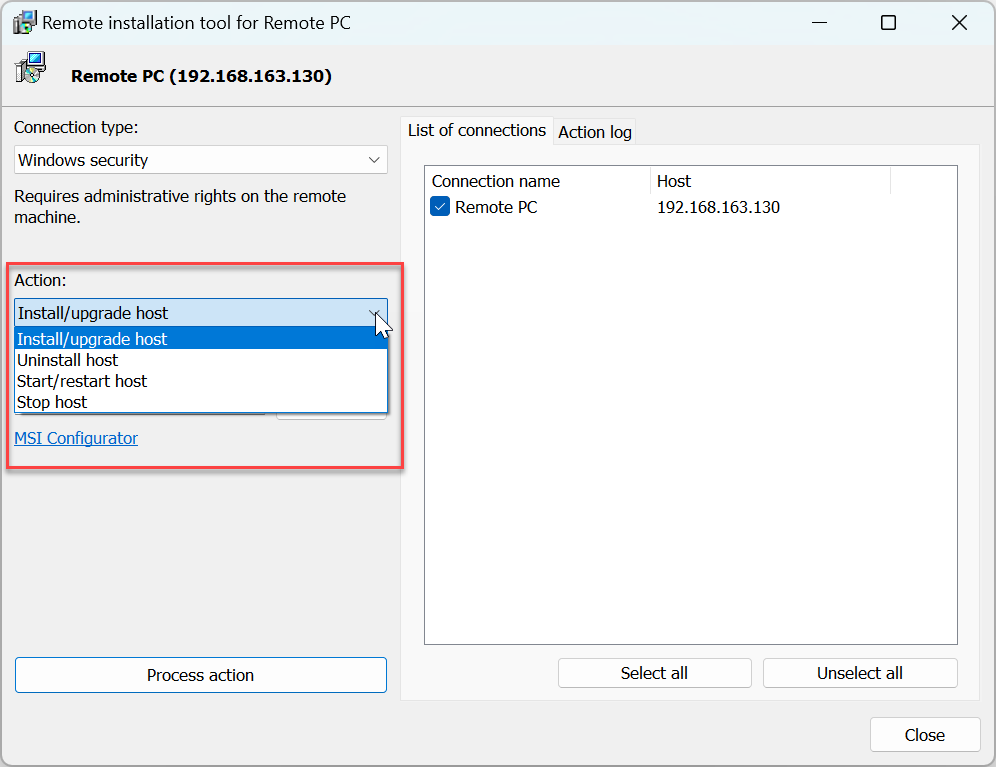Open the Connection type dropdown
The width and height of the screenshot is (996, 767).
pos(200,160)
